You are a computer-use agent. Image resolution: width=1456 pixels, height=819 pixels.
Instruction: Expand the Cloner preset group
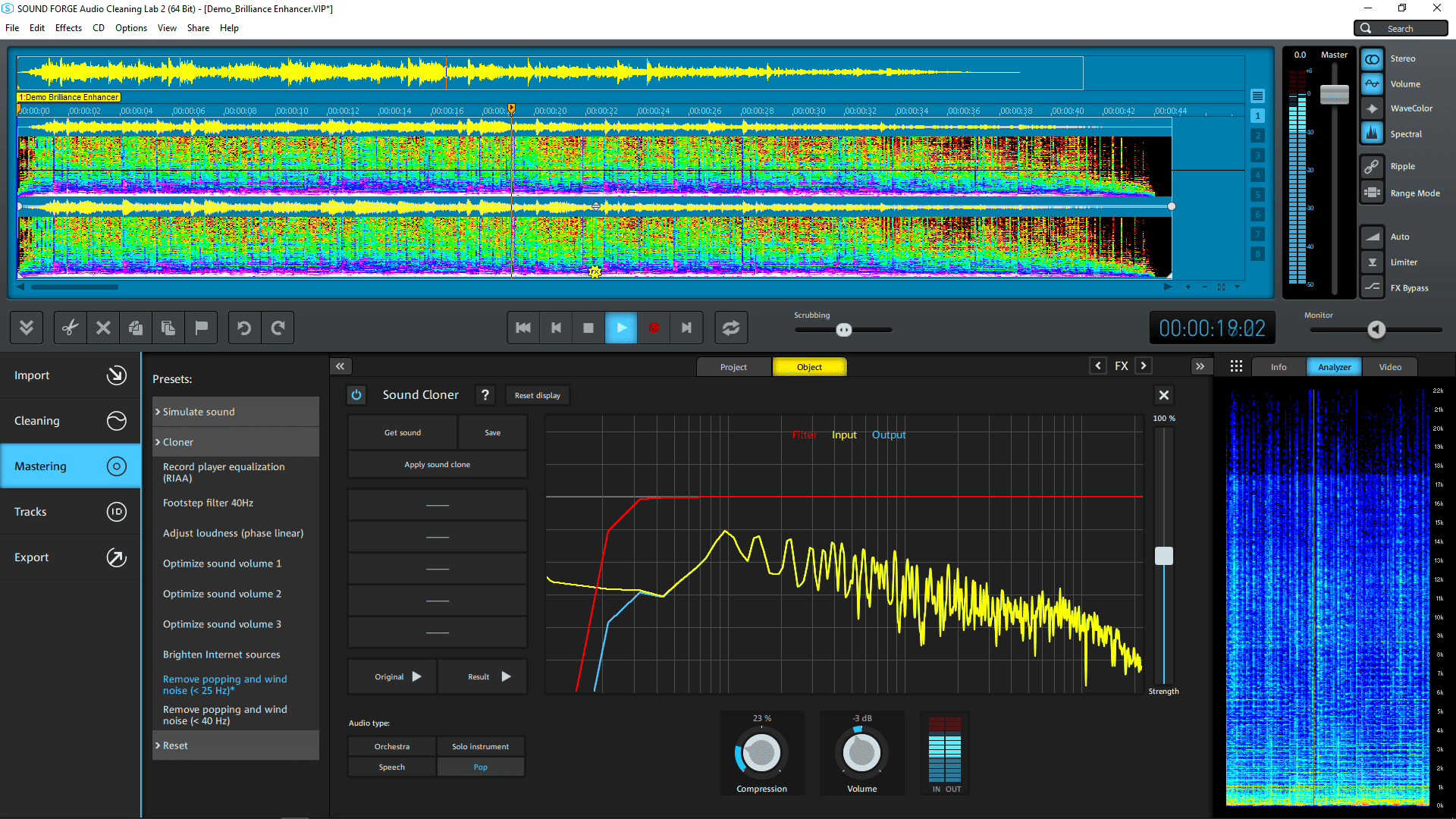[236, 442]
